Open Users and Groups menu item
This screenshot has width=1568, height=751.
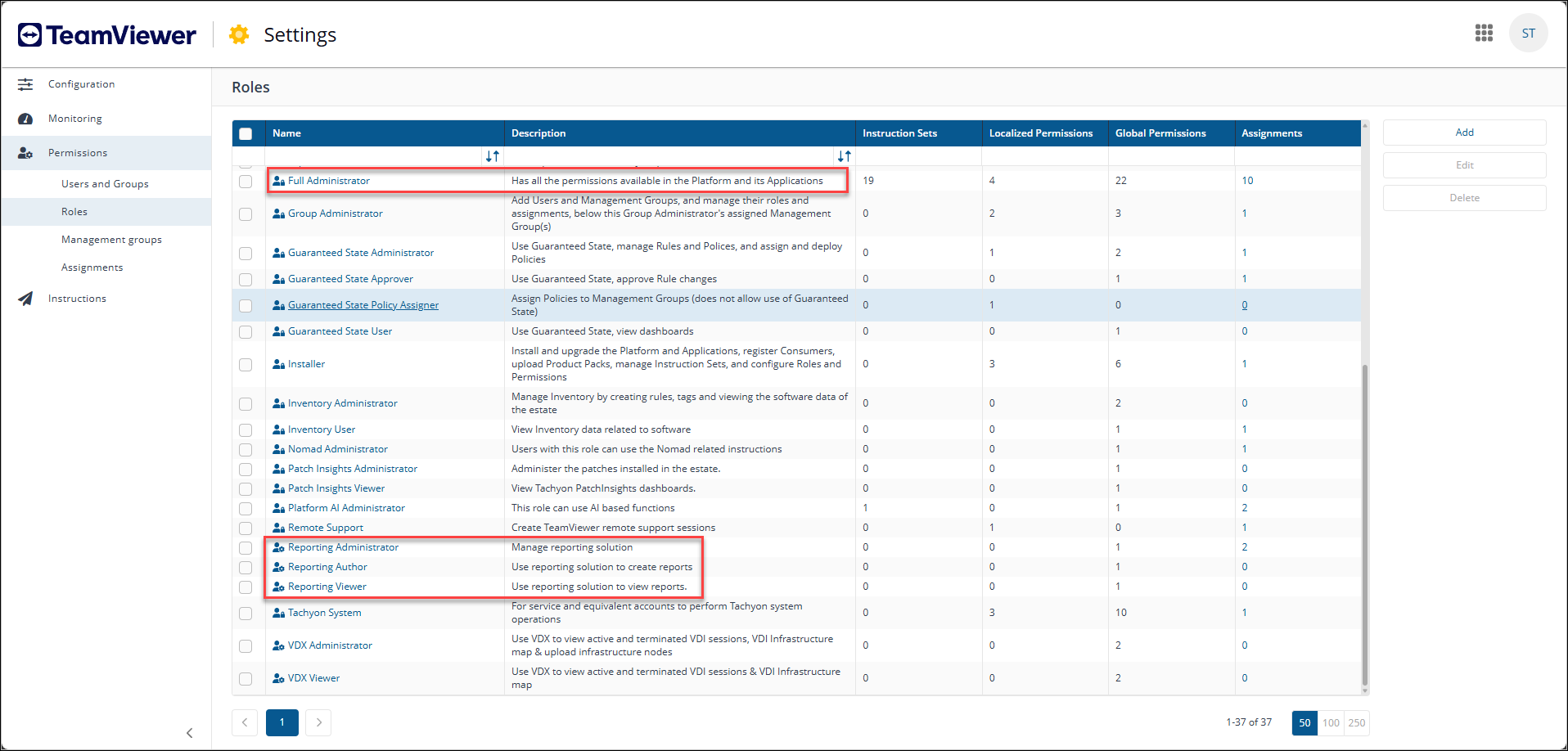tap(105, 184)
